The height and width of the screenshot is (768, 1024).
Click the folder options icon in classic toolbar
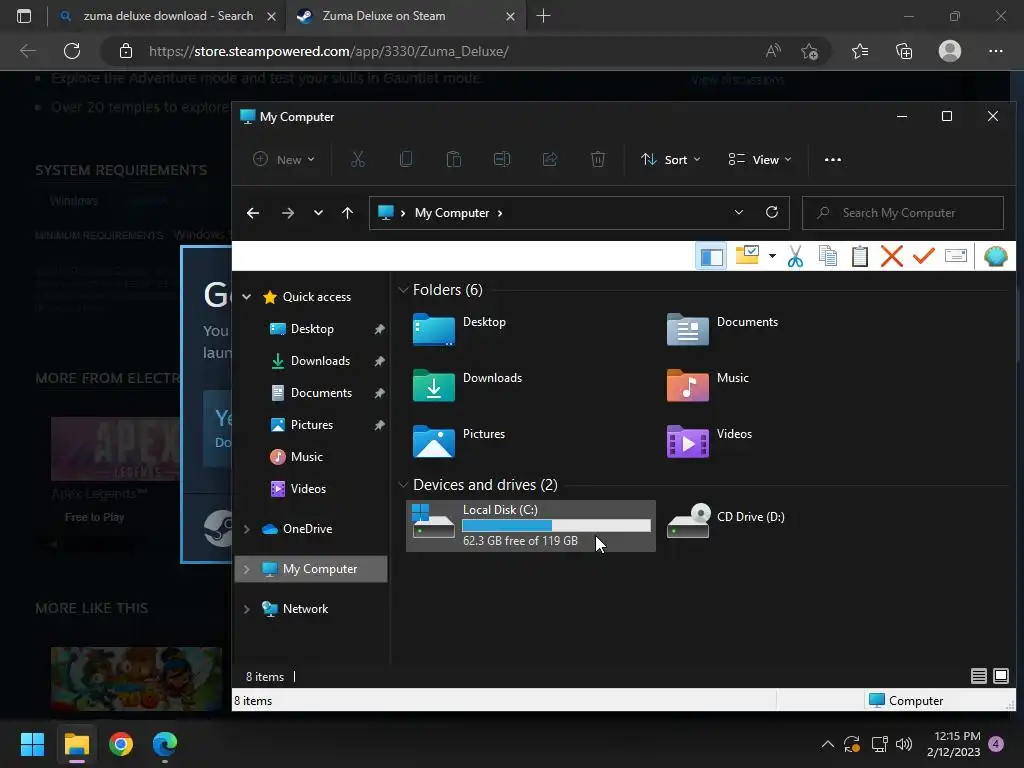(x=747, y=255)
